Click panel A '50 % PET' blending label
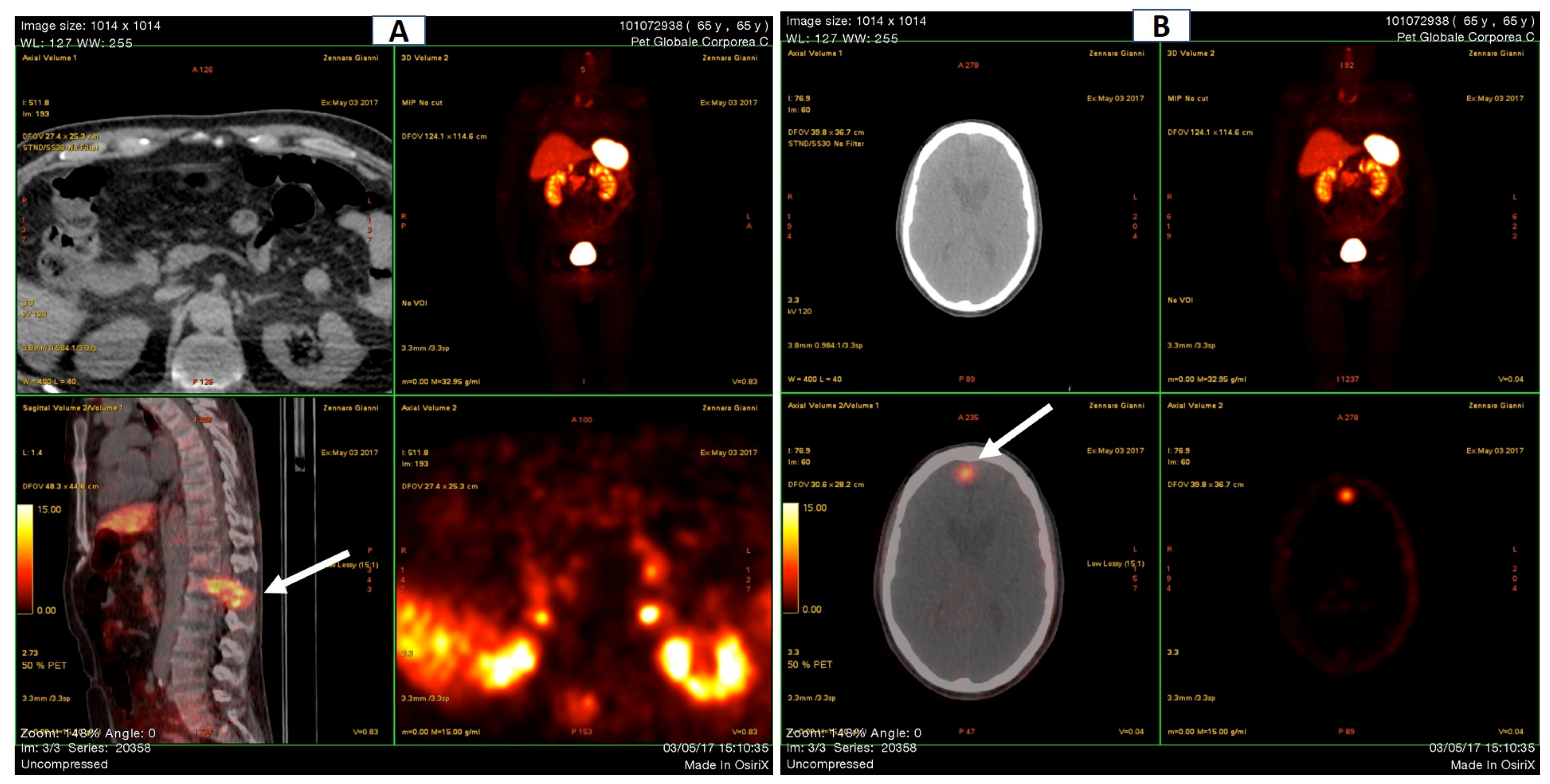Viewport: 1550px width, 784px height. [x=44, y=666]
